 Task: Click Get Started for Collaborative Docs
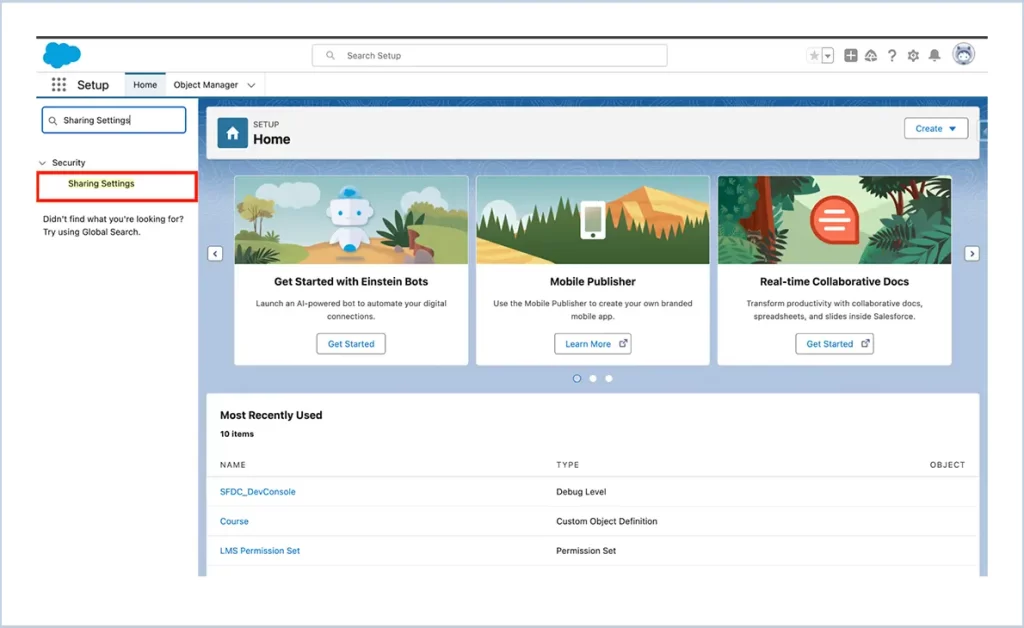(835, 344)
